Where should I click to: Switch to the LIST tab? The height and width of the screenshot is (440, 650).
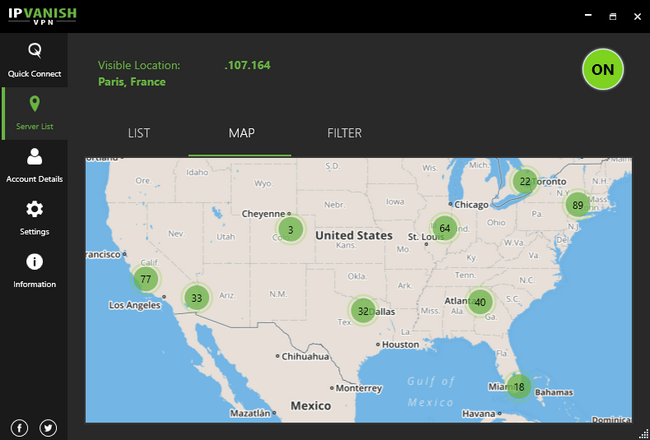point(139,133)
